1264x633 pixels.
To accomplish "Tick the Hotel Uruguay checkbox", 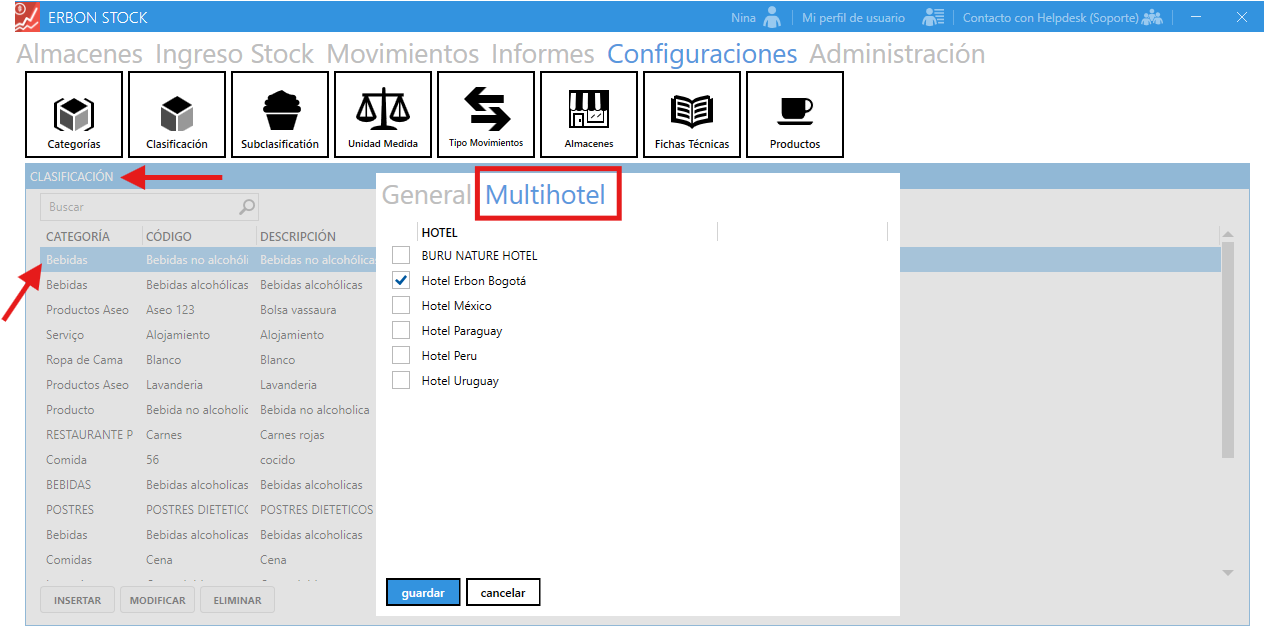I will (x=401, y=381).
